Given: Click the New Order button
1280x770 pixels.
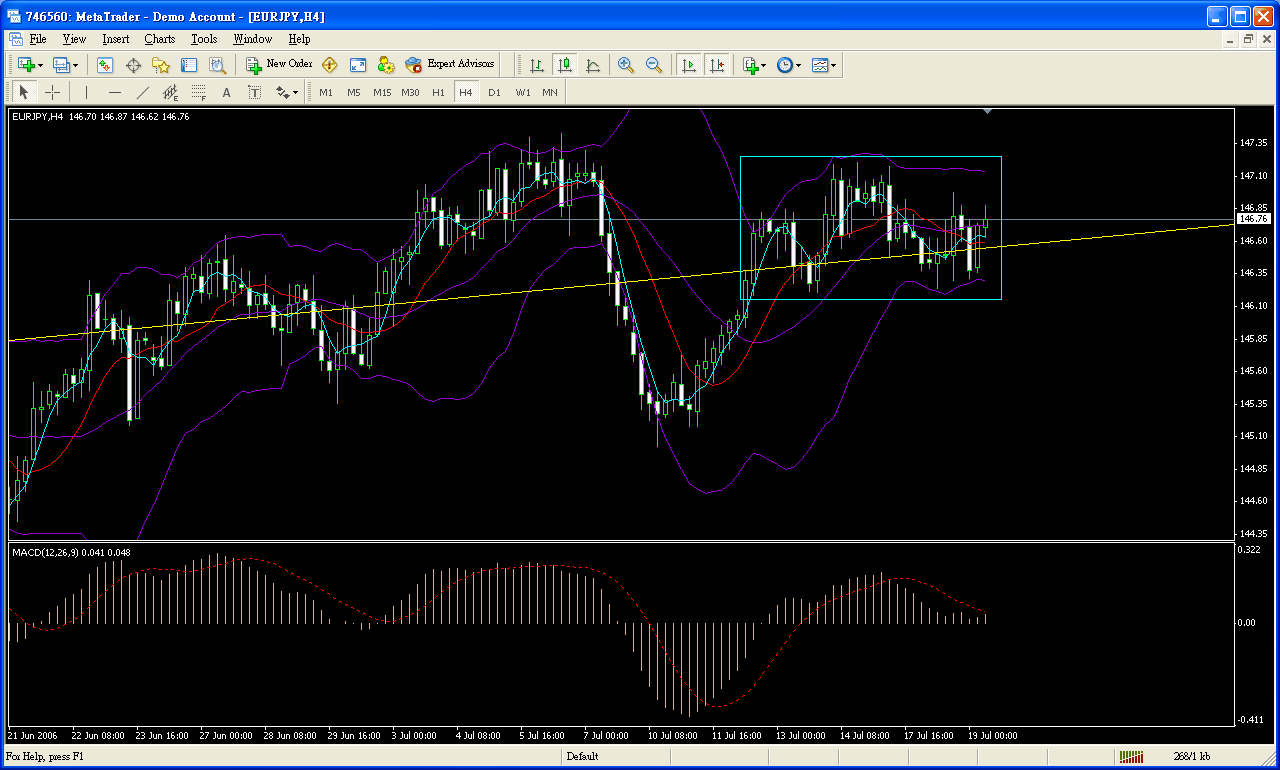Looking at the screenshot, I should (279, 65).
